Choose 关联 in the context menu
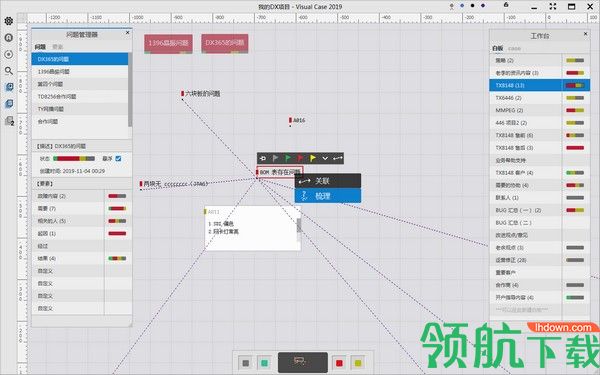 pyautogui.click(x=328, y=181)
